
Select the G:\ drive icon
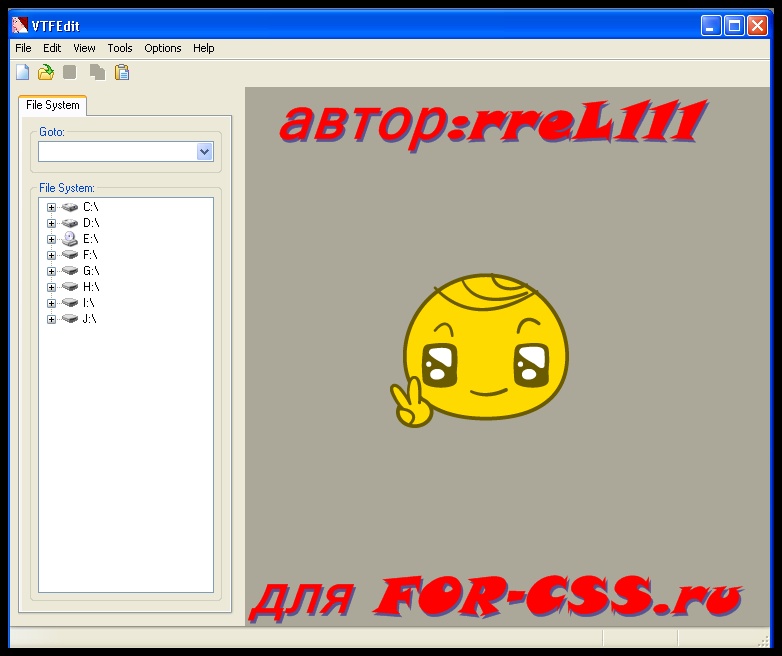click(70, 271)
